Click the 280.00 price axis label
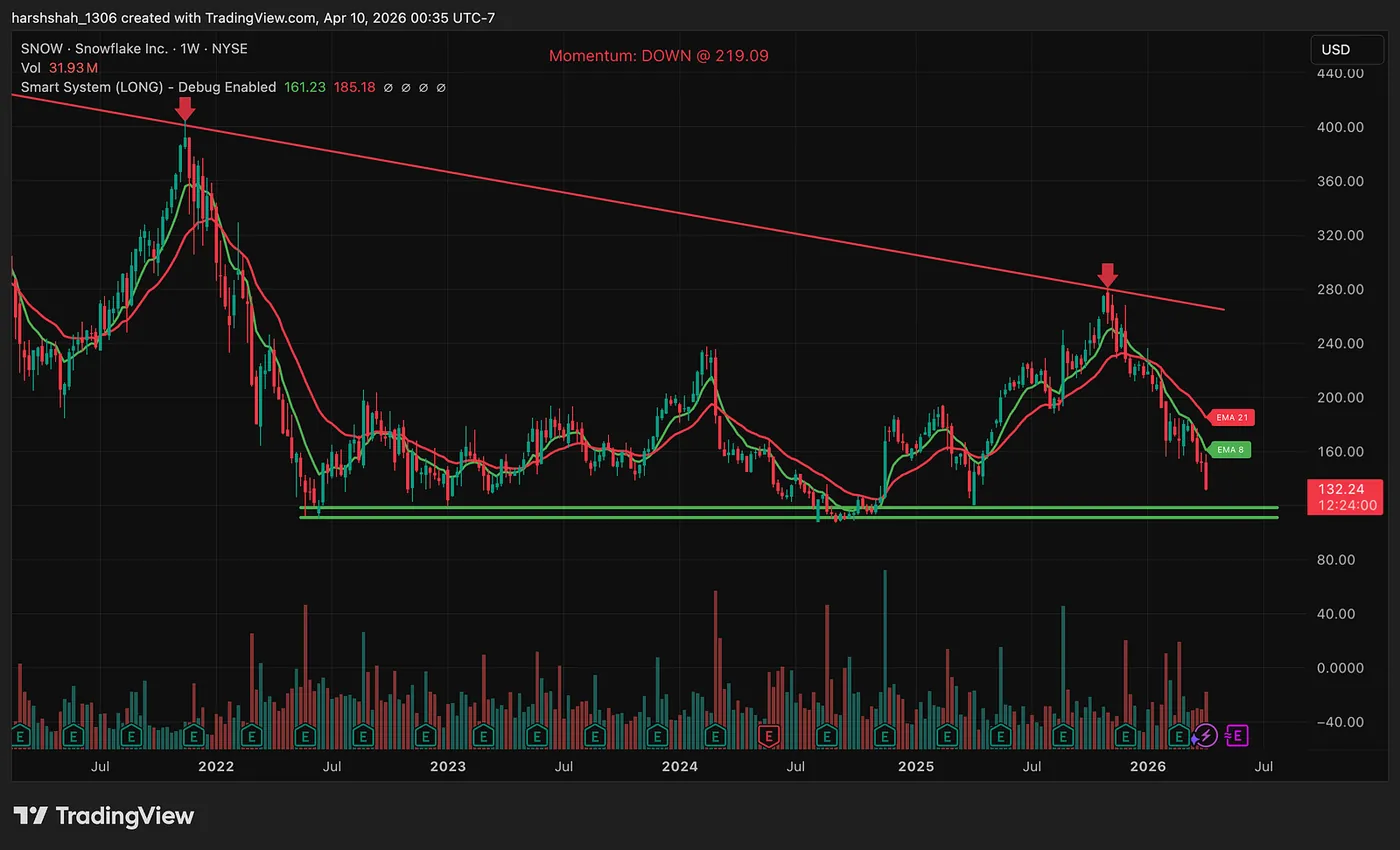Screen dimensions: 1400x850 tap(1341, 289)
